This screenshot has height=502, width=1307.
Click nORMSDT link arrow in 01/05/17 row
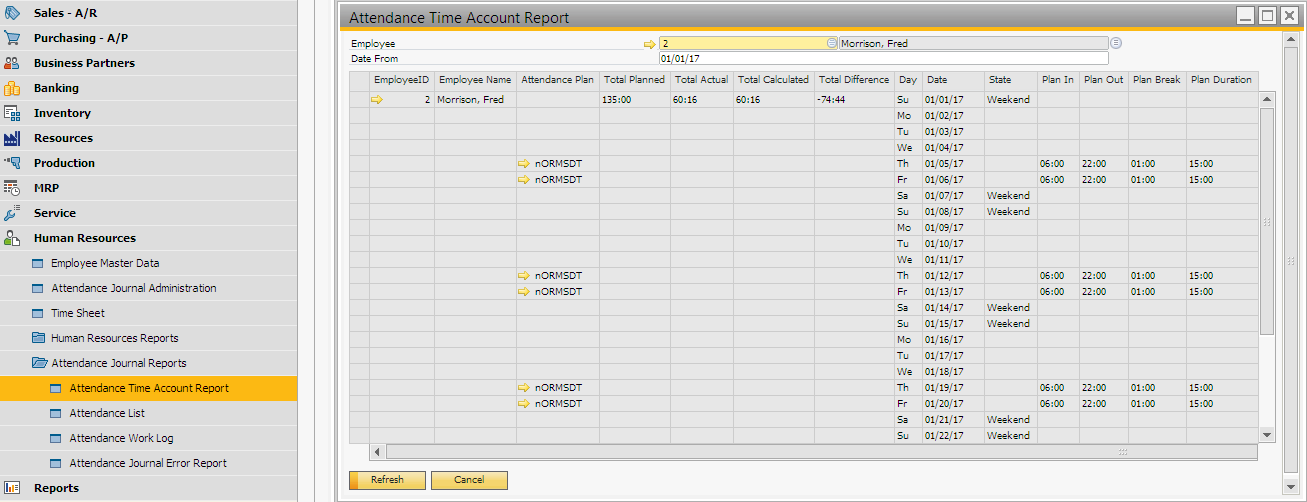(523, 164)
